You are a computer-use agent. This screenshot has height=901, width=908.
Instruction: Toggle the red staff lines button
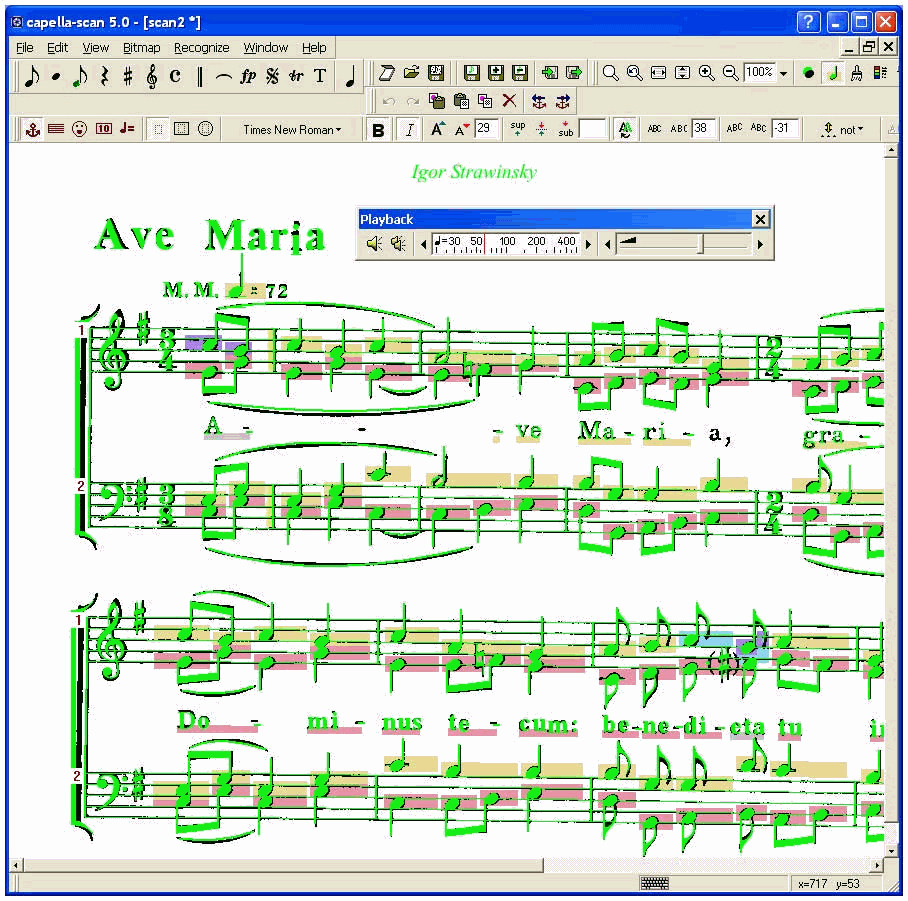(x=56, y=129)
